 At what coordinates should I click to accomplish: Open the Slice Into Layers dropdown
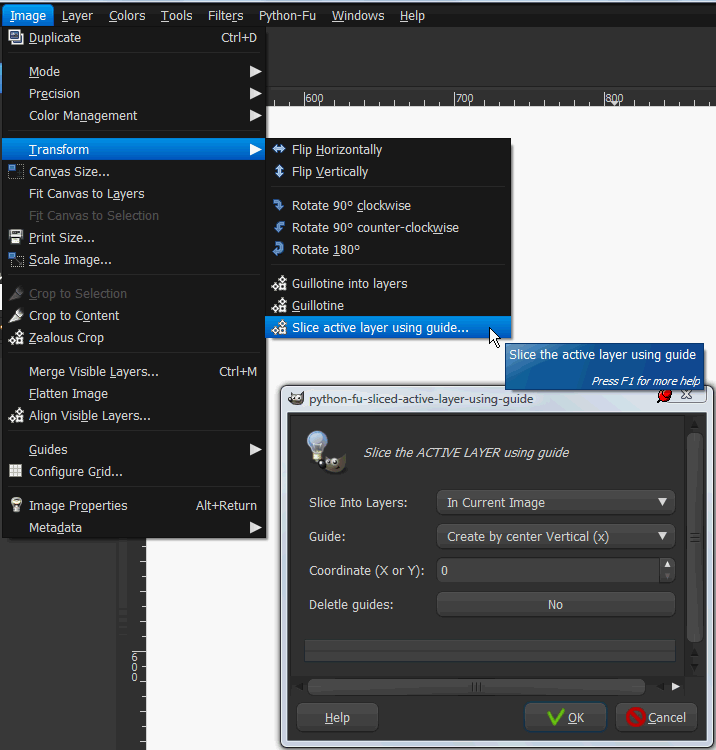(x=556, y=502)
